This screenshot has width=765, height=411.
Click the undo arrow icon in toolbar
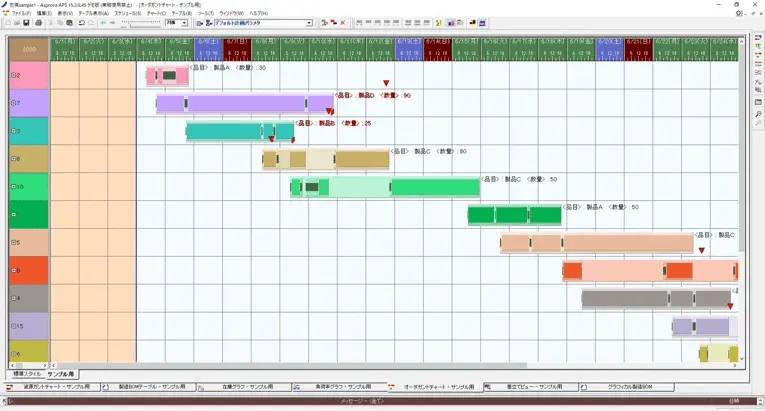(x=80, y=22)
